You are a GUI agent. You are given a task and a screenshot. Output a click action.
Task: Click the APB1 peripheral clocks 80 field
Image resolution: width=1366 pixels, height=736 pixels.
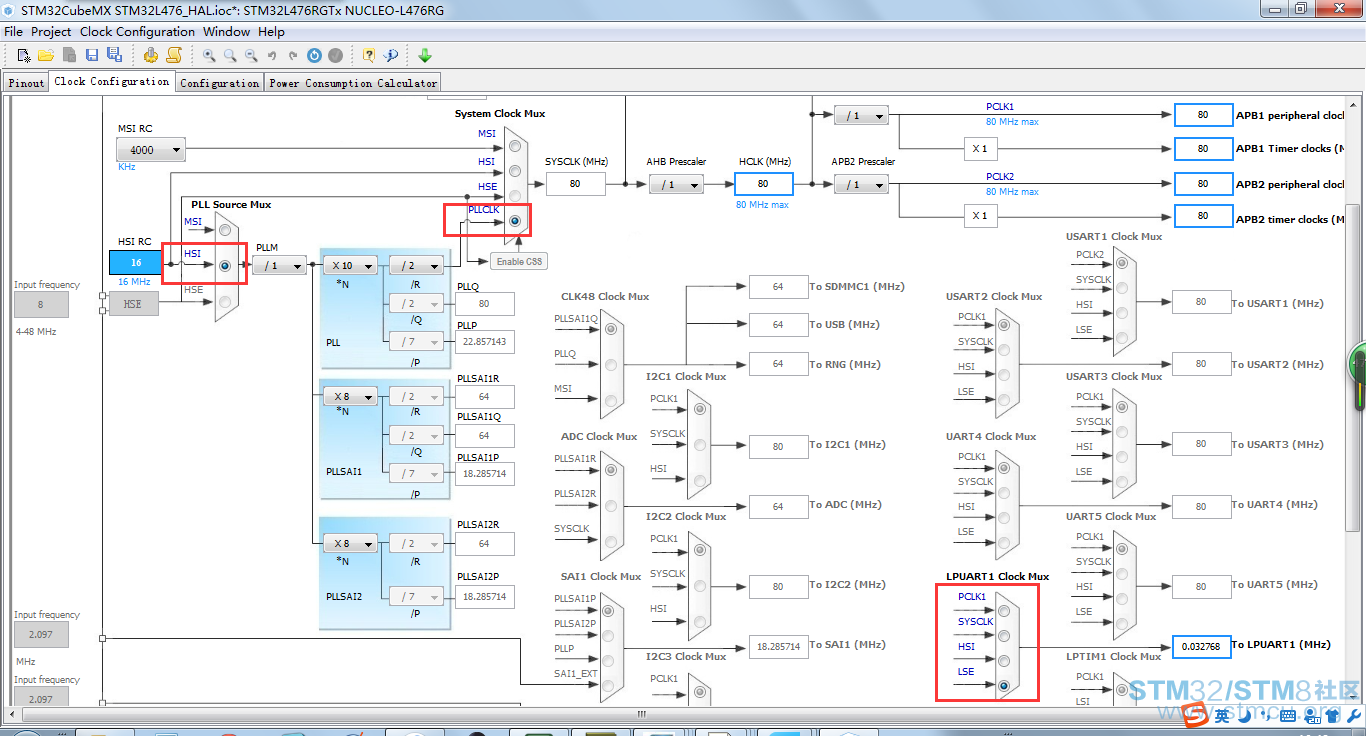pos(1203,115)
